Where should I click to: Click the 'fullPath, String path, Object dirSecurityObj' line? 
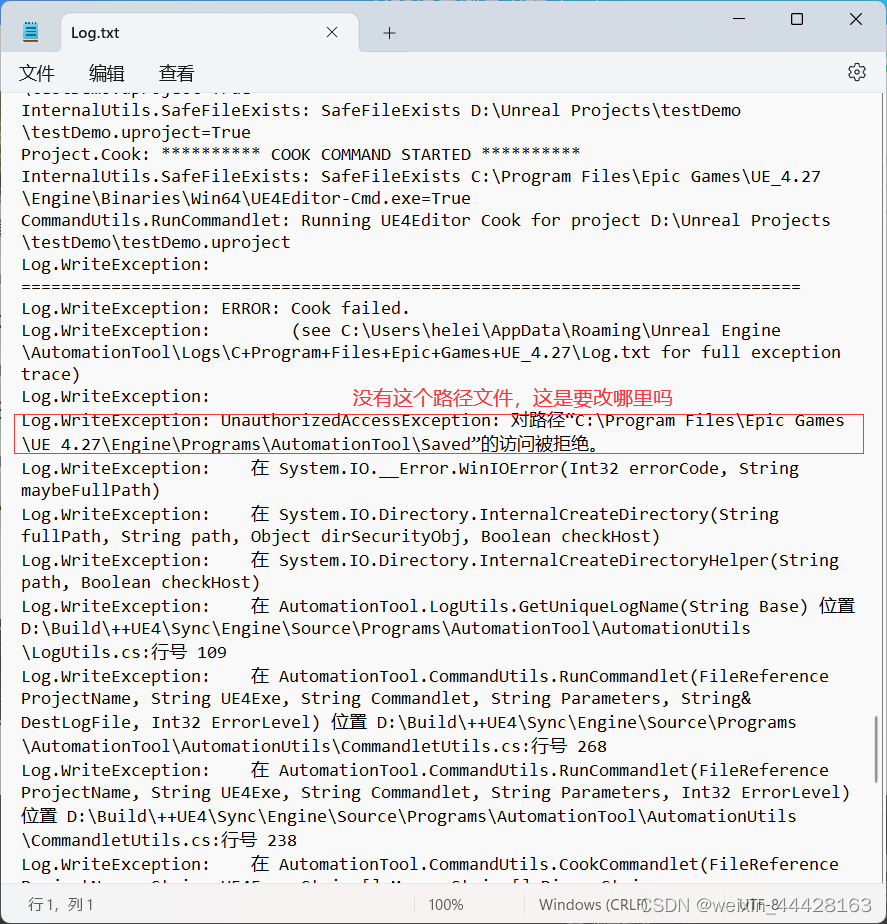[340, 536]
